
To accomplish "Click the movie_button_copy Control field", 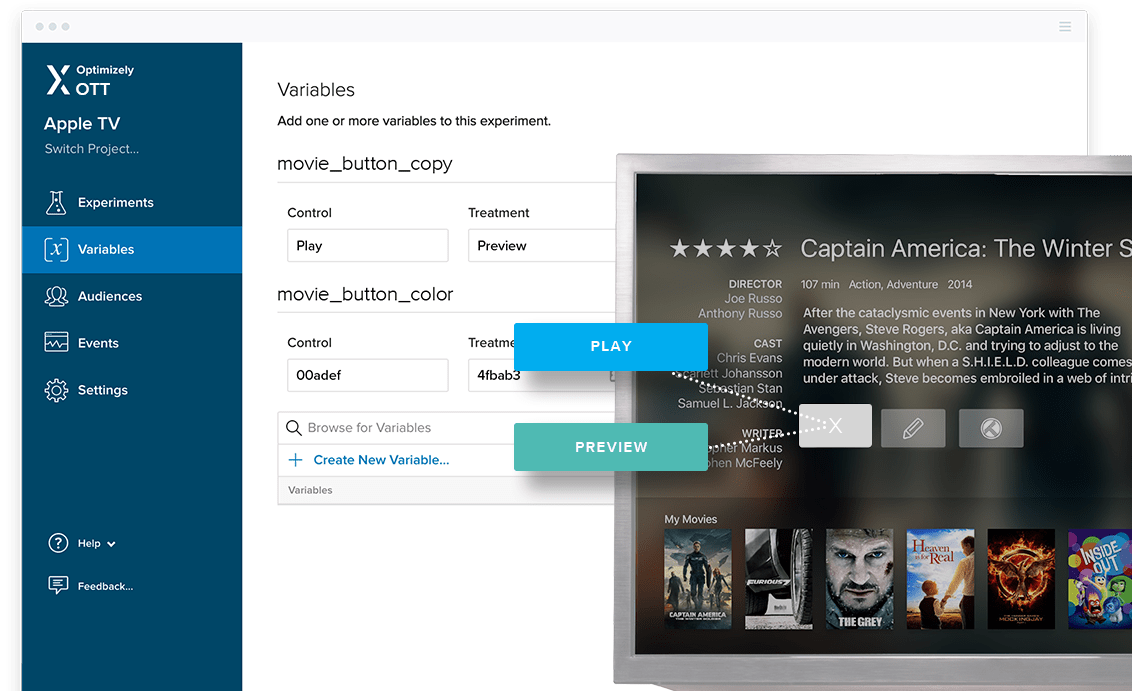I will pos(367,245).
